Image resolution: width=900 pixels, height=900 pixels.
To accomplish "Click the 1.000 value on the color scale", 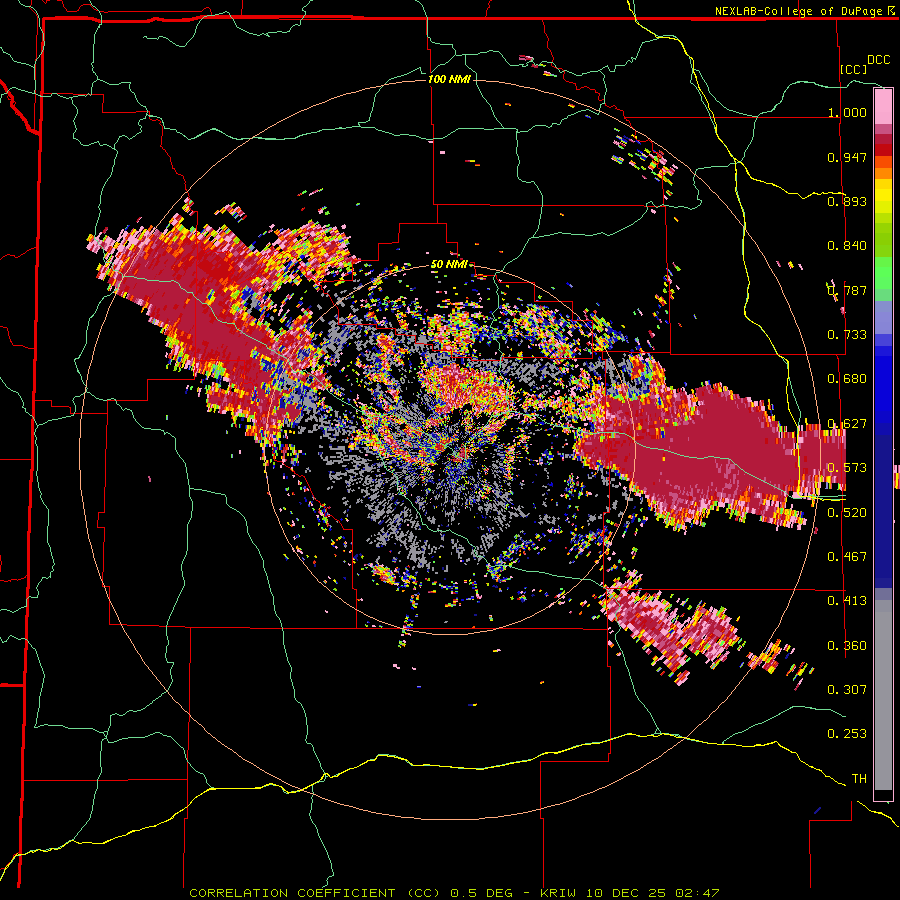I will click(847, 112).
